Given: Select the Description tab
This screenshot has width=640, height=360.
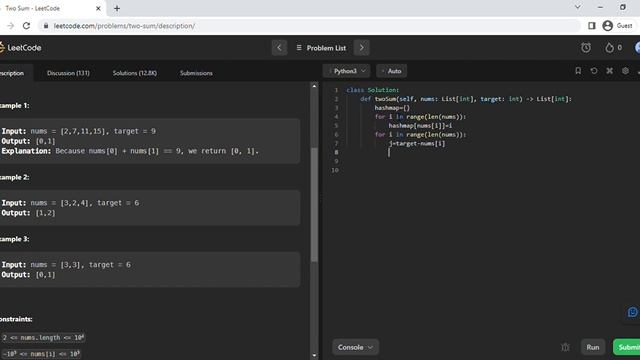Looking at the screenshot, I should pos(12,73).
